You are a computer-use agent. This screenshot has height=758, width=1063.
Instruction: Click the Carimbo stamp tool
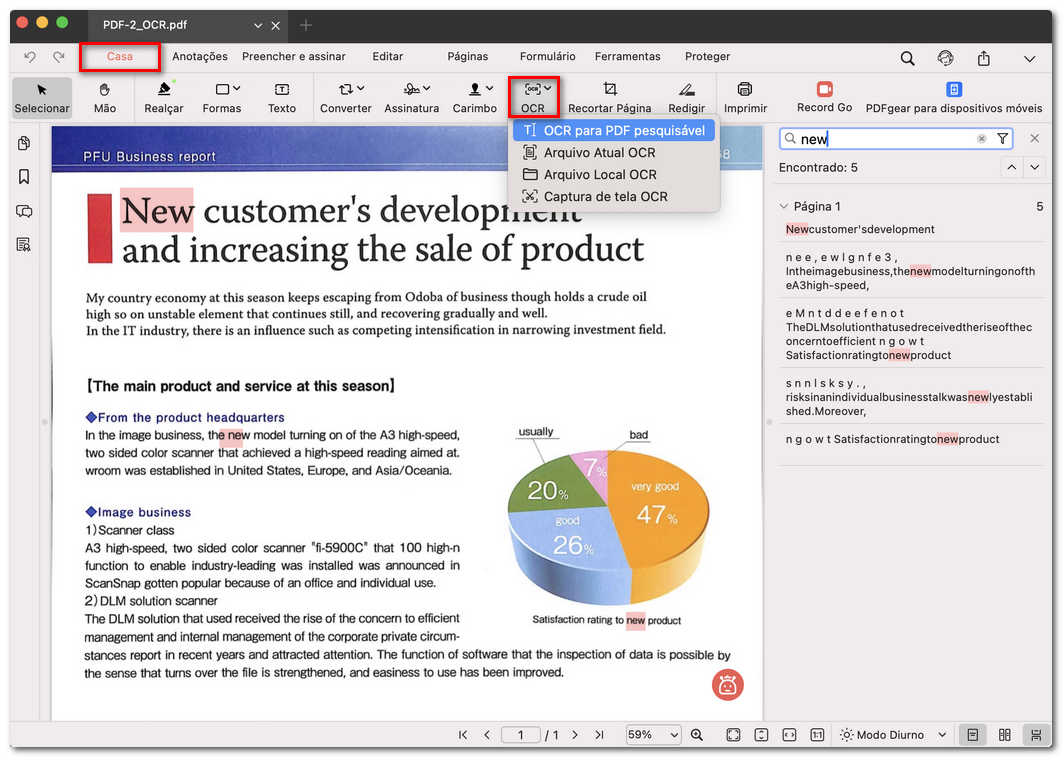click(474, 97)
